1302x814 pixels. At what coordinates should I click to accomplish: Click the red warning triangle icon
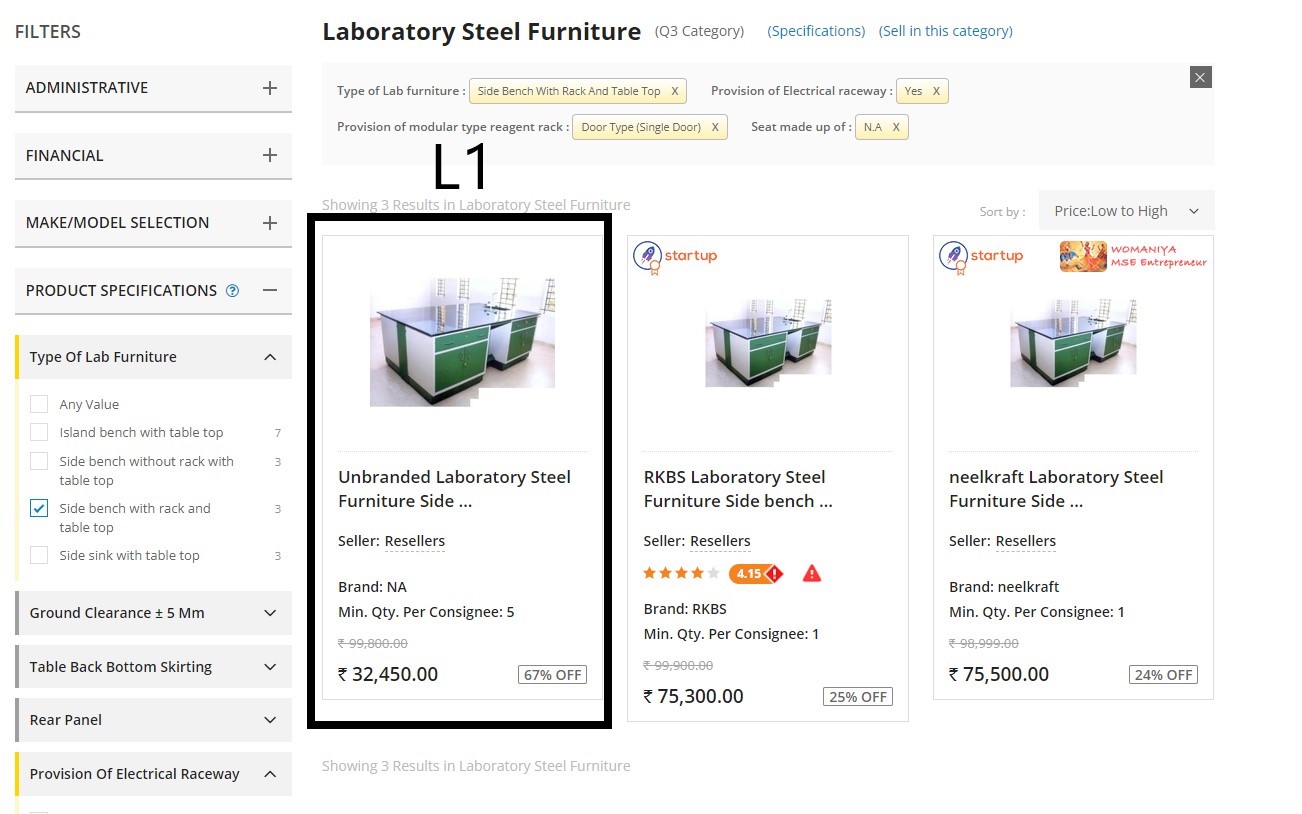tap(812, 573)
